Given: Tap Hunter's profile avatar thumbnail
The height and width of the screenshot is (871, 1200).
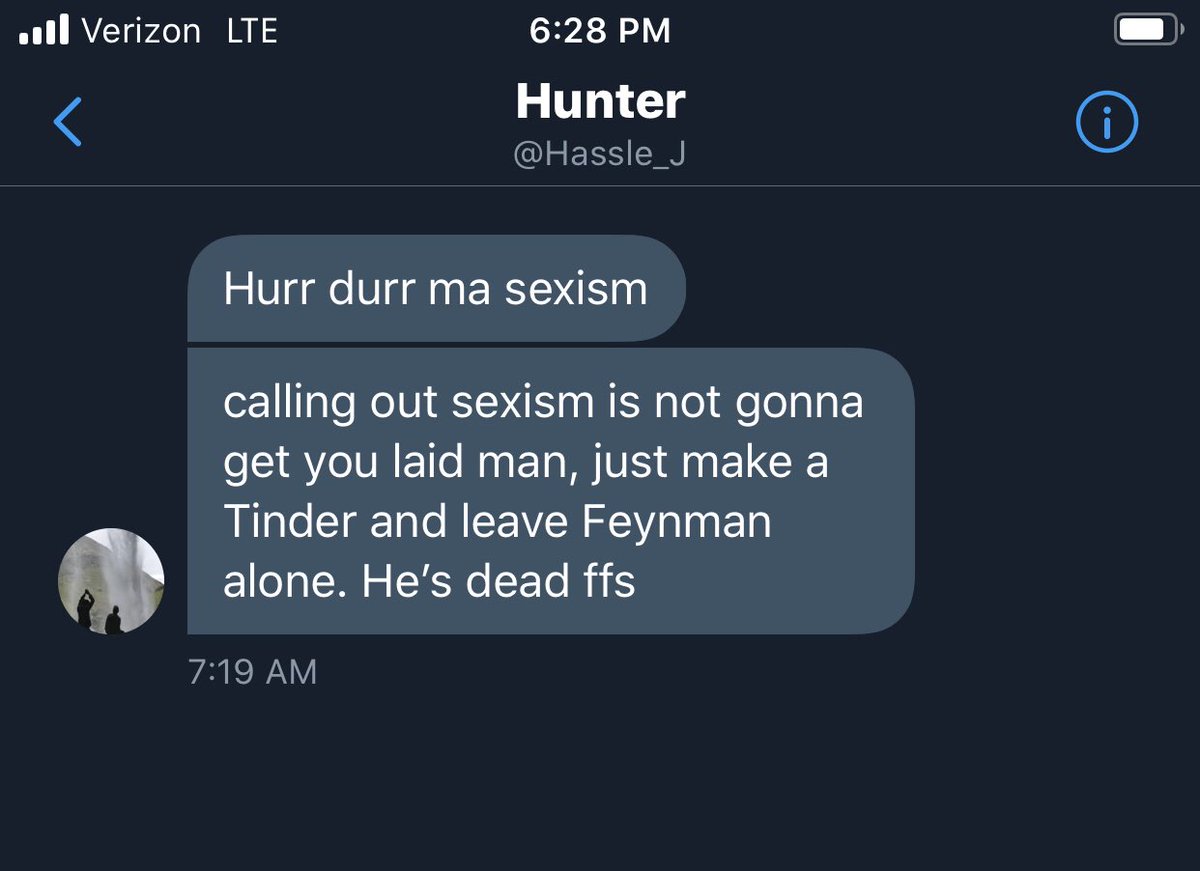Looking at the screenshot, I should (111, 581).
